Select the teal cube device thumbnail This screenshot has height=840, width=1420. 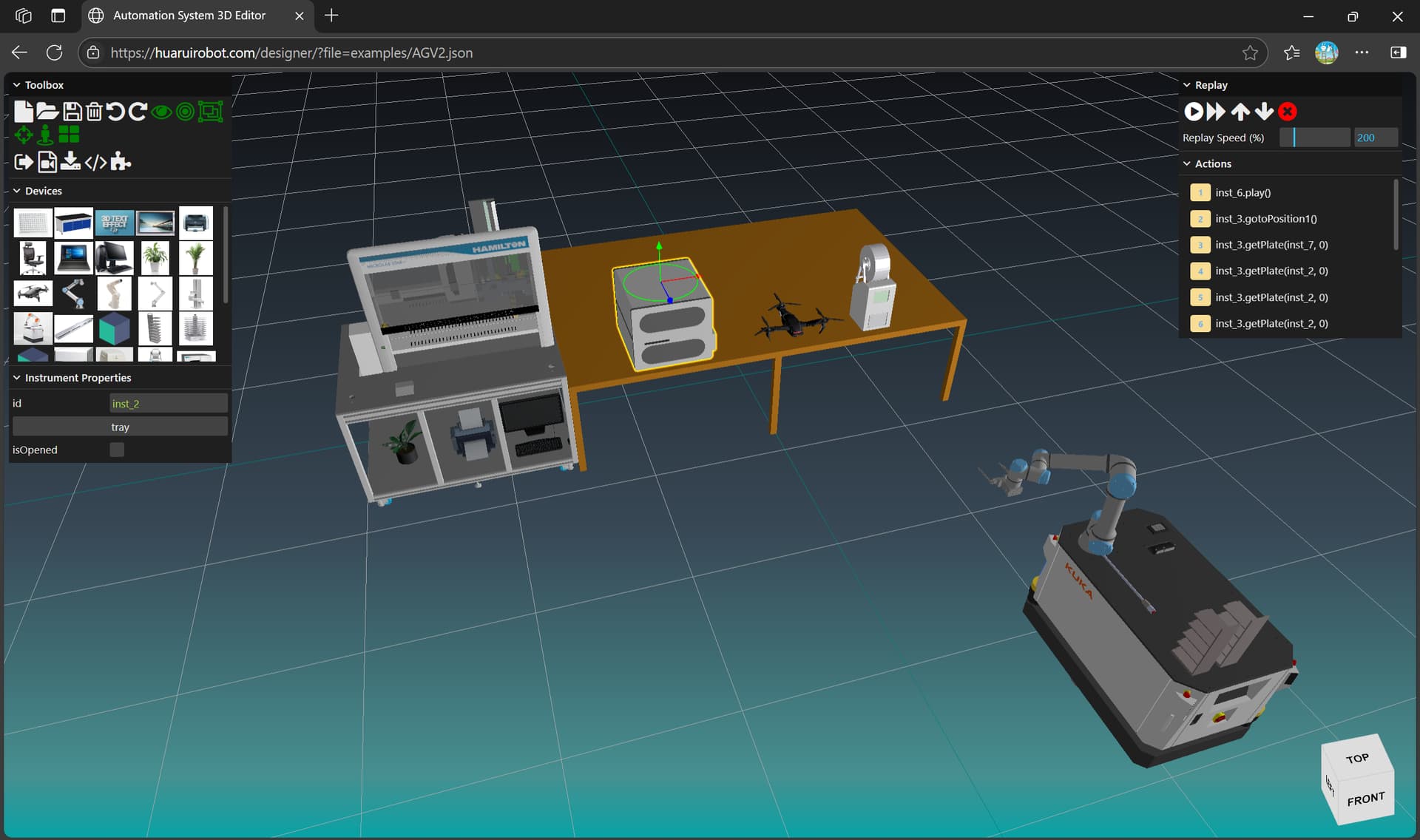(115, 329)
